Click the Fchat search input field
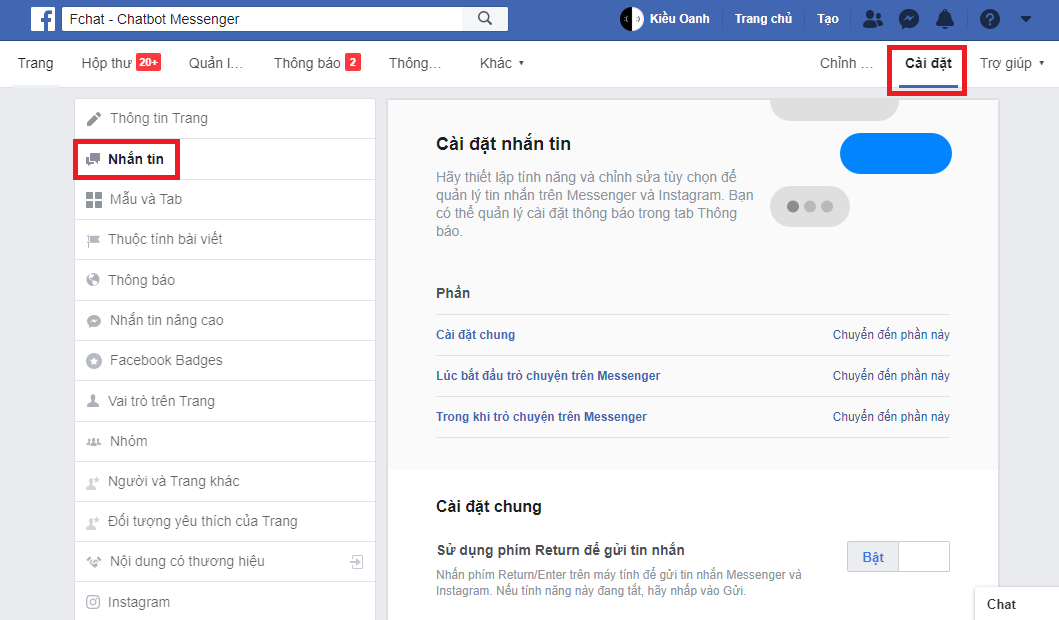1059x620 pixels. (x=262, y=19)
